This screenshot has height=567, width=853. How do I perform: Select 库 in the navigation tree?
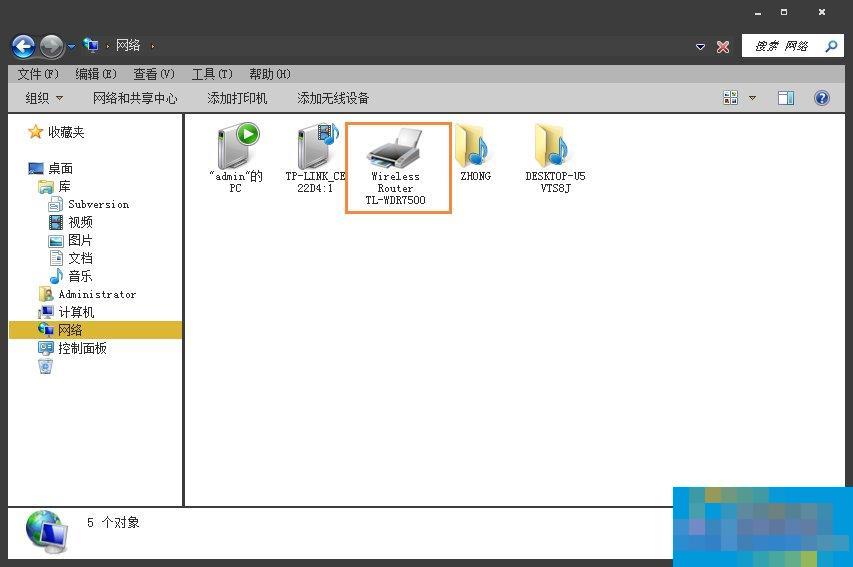pos(65,187)
